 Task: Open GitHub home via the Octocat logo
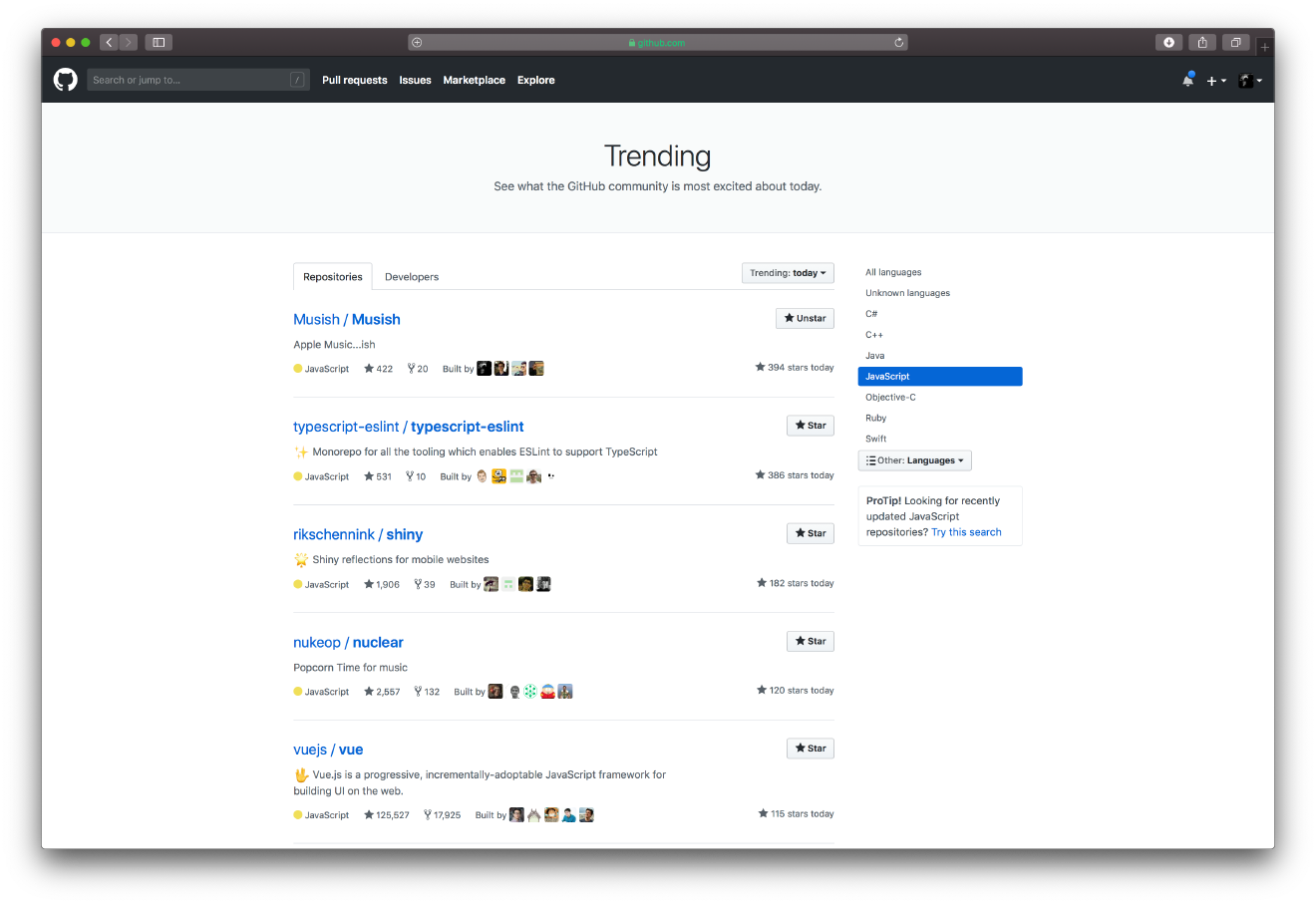point(65,80)
